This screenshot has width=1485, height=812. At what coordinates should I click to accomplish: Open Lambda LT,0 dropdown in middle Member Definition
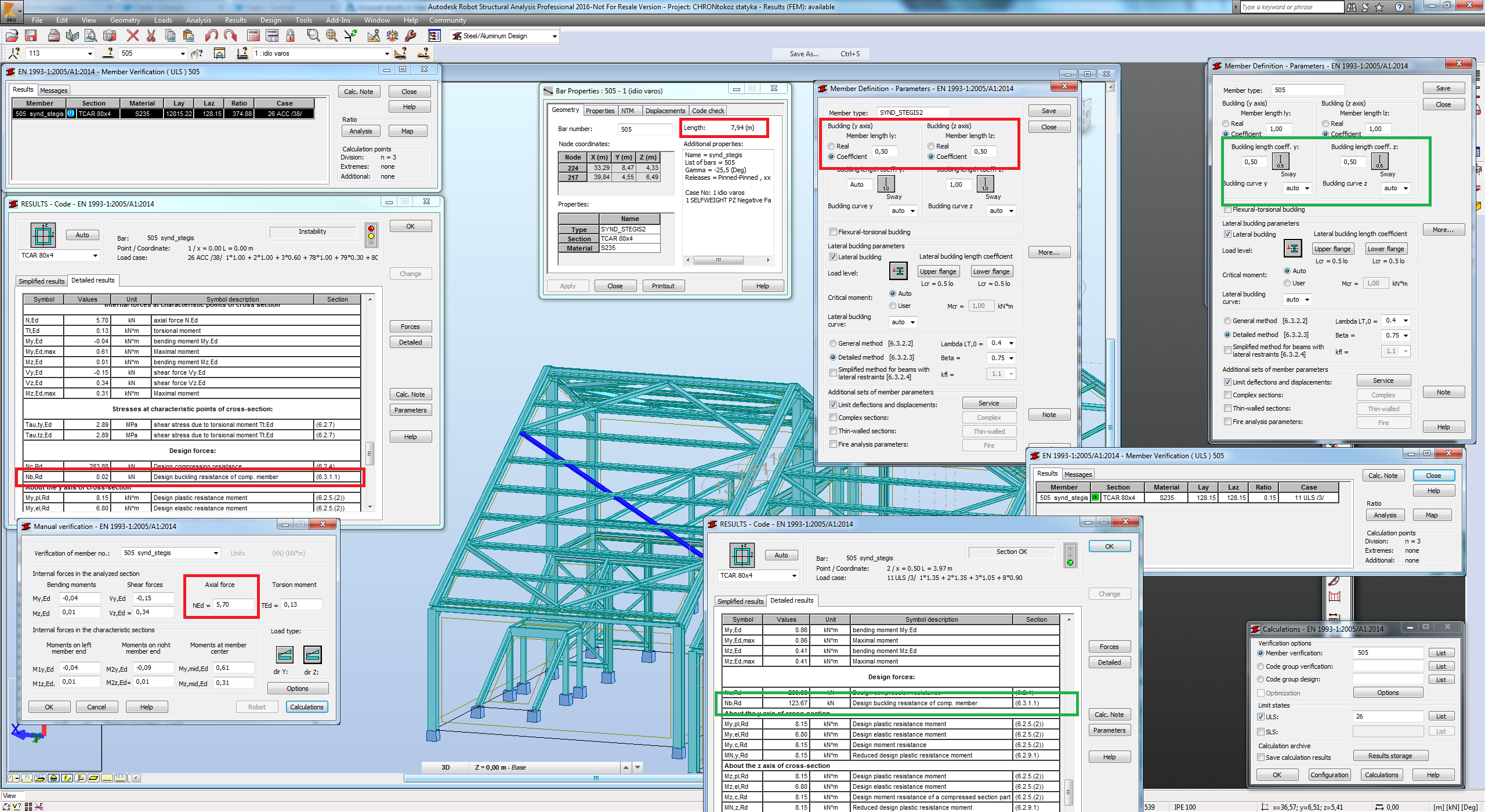click(x=1011, y=343)
